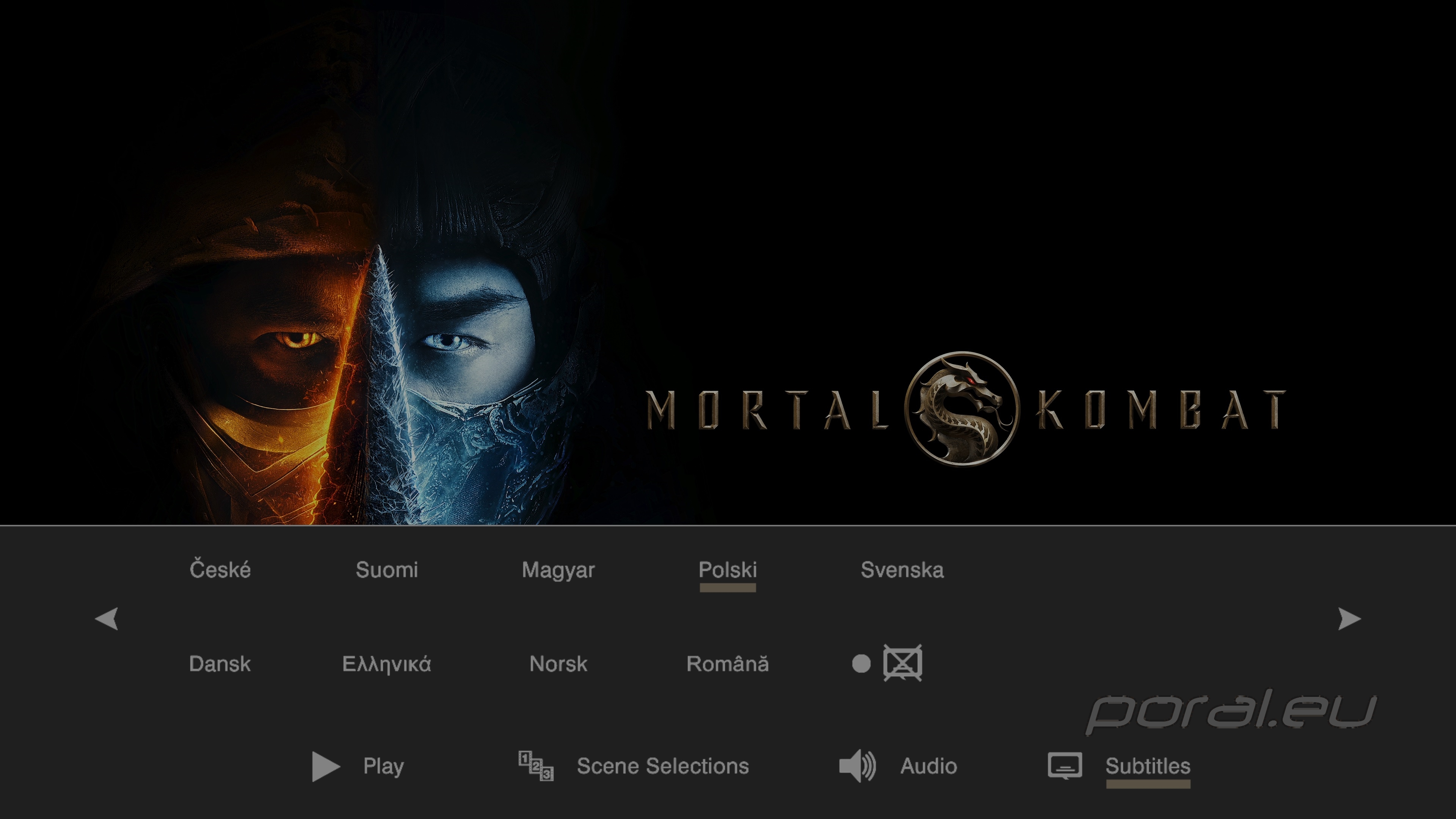Open the Audio menu
Image resolution: width=1456 pixels, height=819 pixels.
928,766
